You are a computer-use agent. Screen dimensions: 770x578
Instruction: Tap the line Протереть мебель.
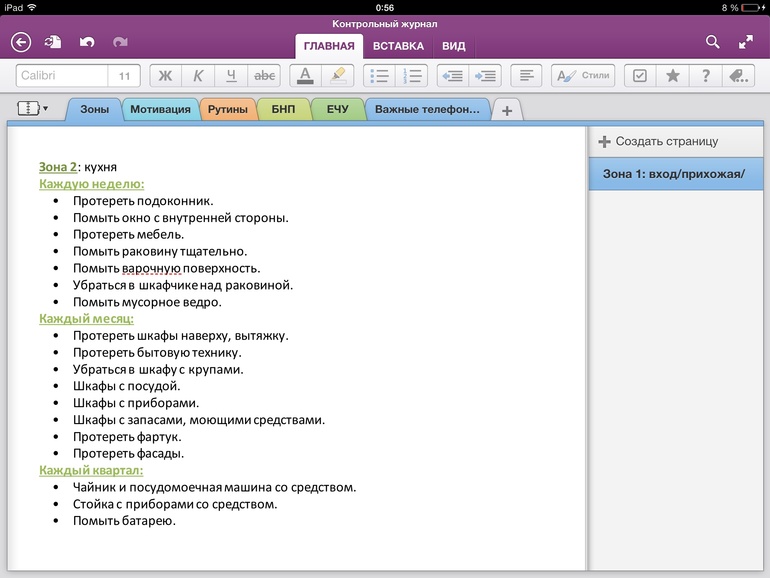(x=128, y=235)
